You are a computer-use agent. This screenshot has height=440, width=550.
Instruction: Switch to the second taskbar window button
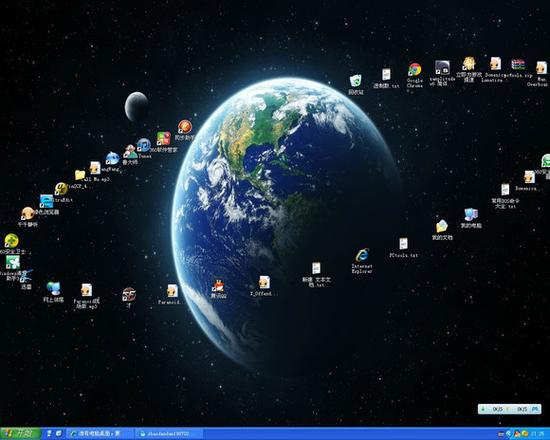click(x=169, y=434)
